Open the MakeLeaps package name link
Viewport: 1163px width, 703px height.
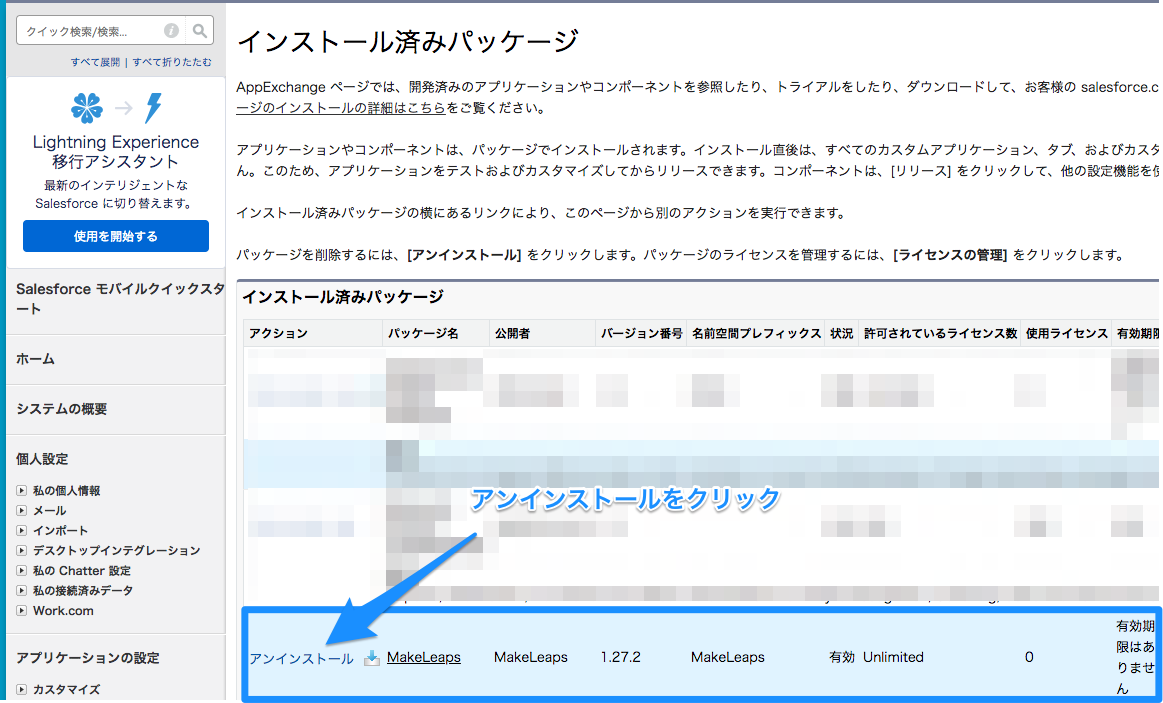coord(424,657)
